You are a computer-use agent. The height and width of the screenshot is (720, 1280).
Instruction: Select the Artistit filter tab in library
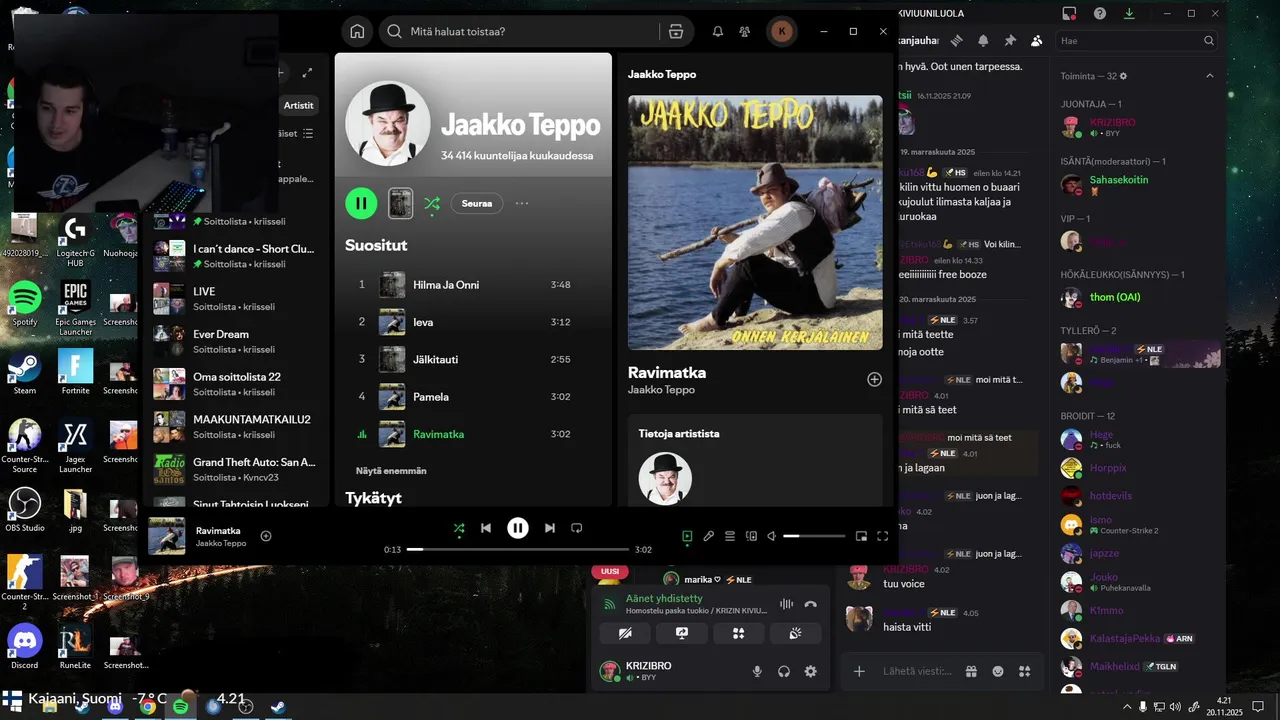(x=298, y=105)
